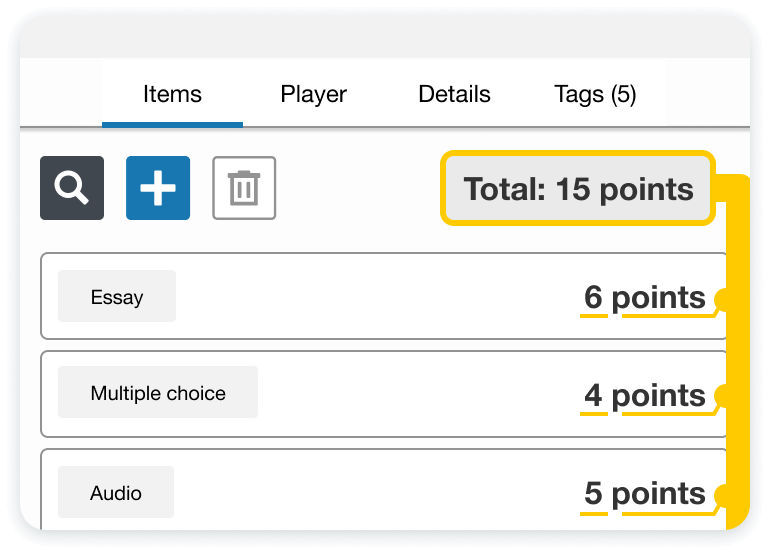
Task: Select the Audio item label
Action: [116, 493]
